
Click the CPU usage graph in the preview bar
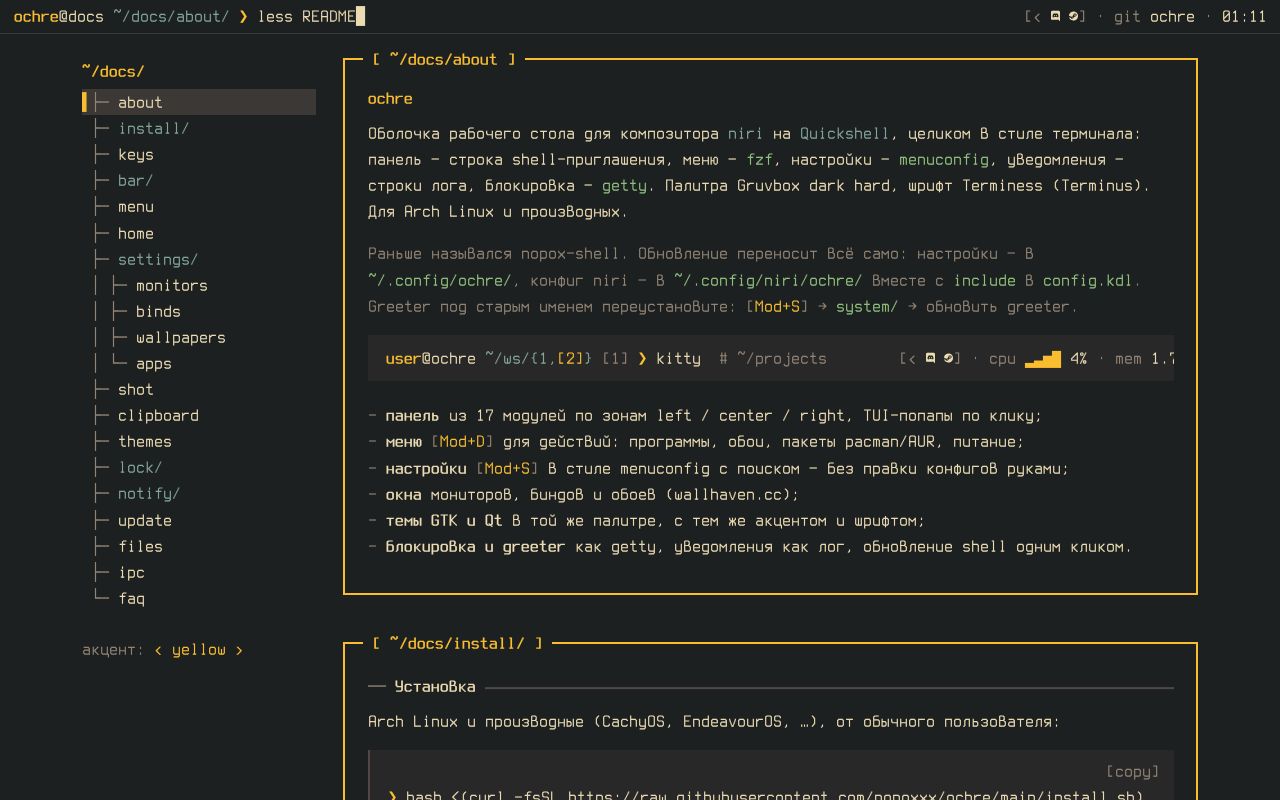1043,358
